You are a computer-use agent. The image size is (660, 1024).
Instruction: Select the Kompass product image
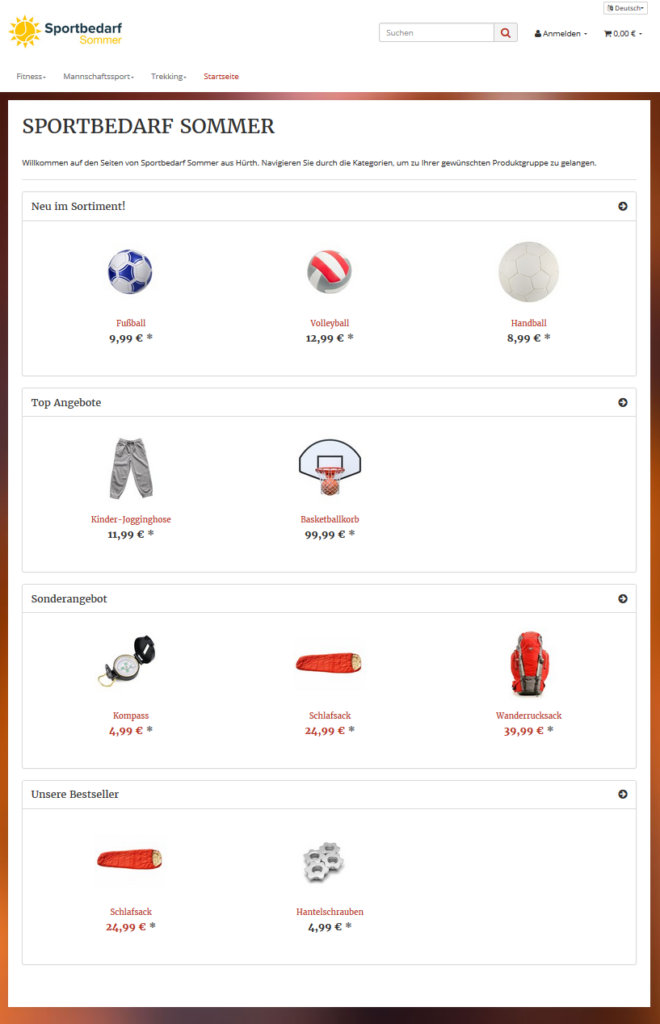tap(127, 661)
